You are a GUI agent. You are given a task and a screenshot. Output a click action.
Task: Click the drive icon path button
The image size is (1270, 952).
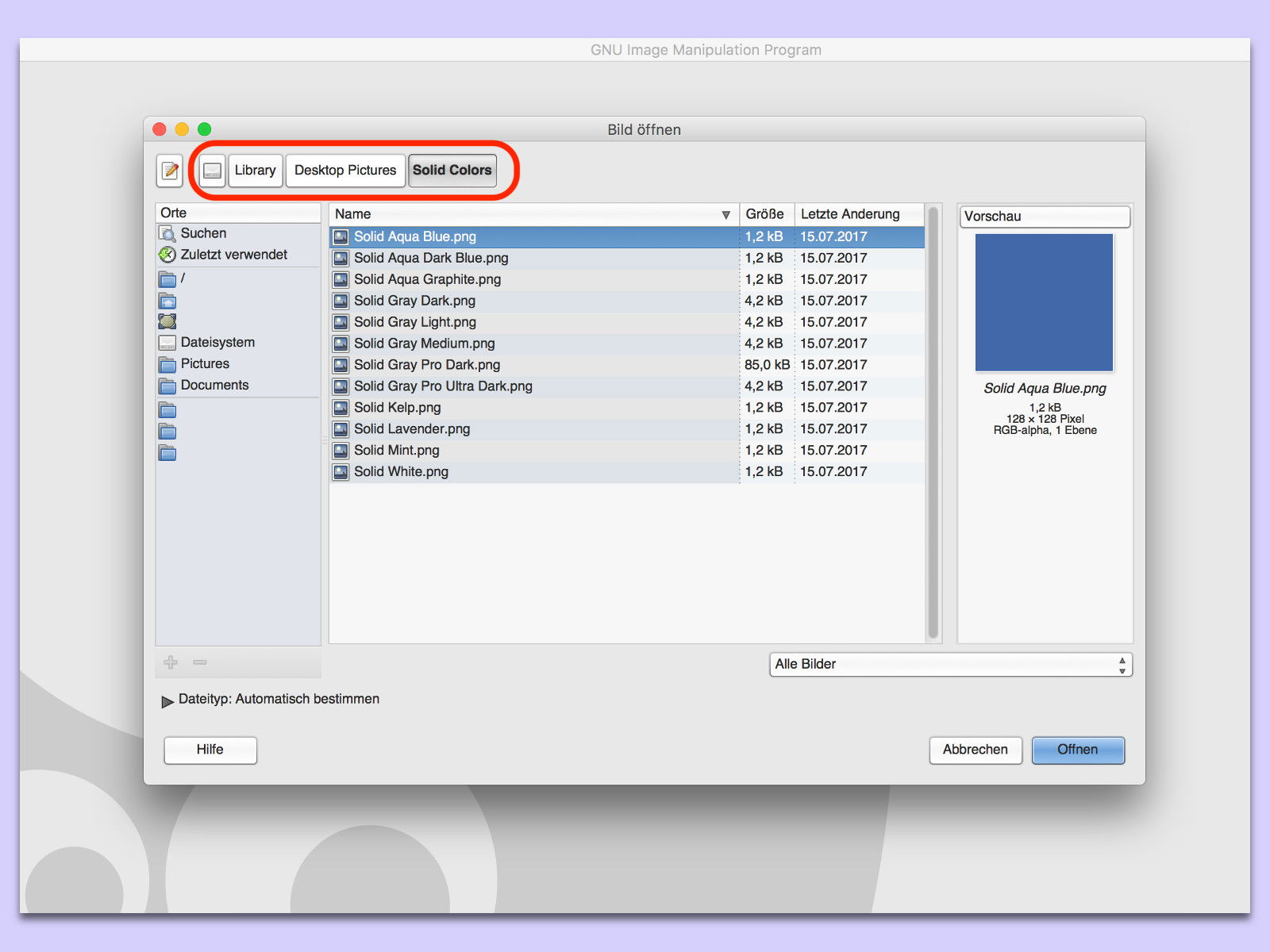(x=212, y=171)
